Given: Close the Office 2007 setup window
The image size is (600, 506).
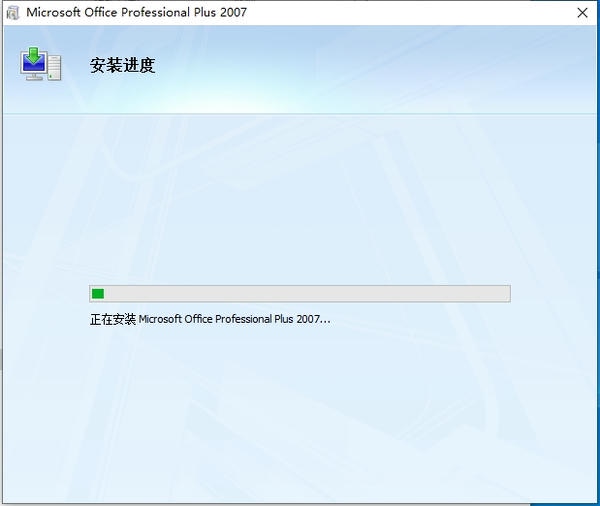Looking at the screenshot, I should click(582, 13).
